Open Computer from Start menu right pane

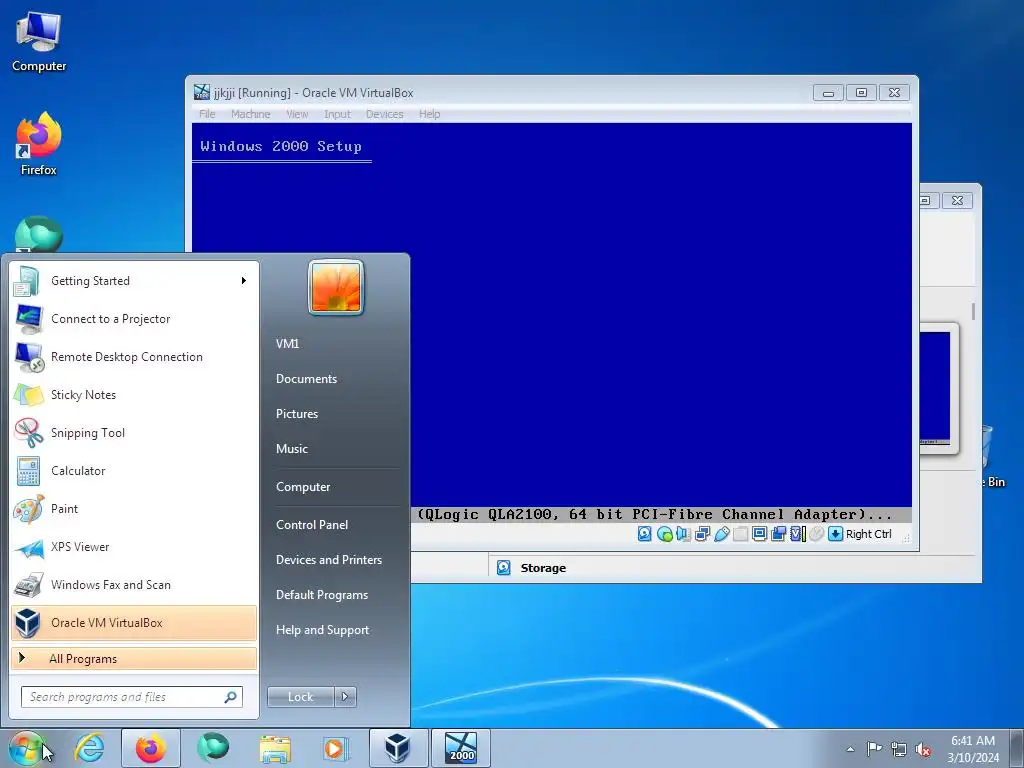303,487
